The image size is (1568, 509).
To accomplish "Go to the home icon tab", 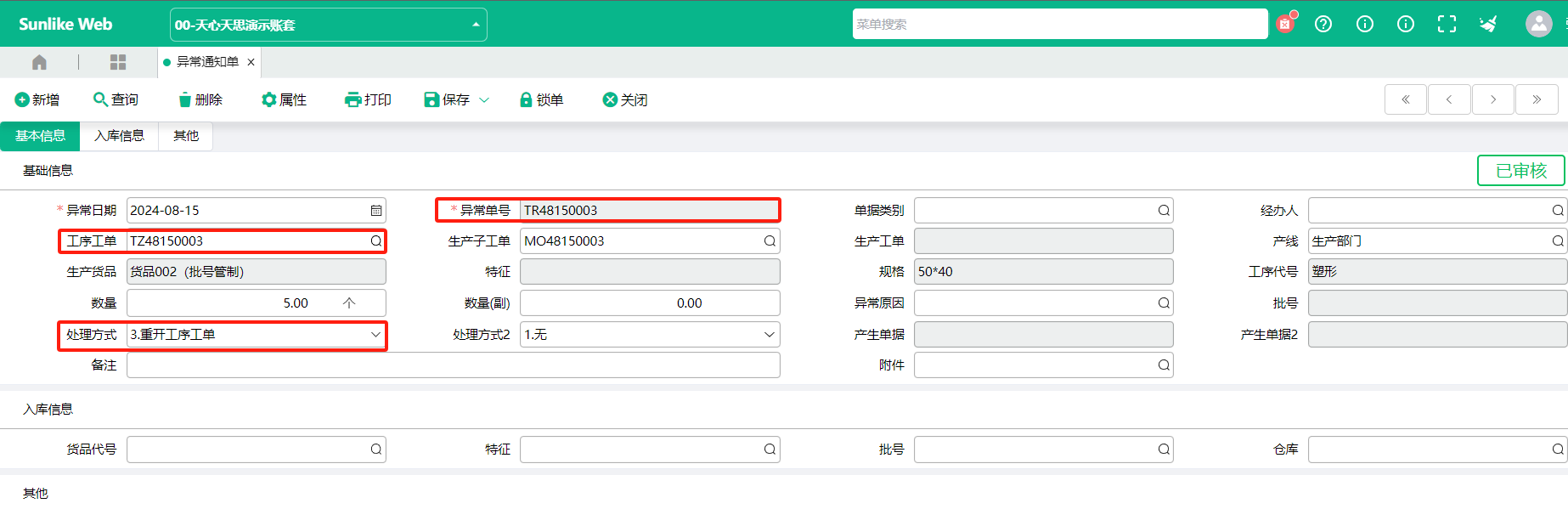I will 39,62.
